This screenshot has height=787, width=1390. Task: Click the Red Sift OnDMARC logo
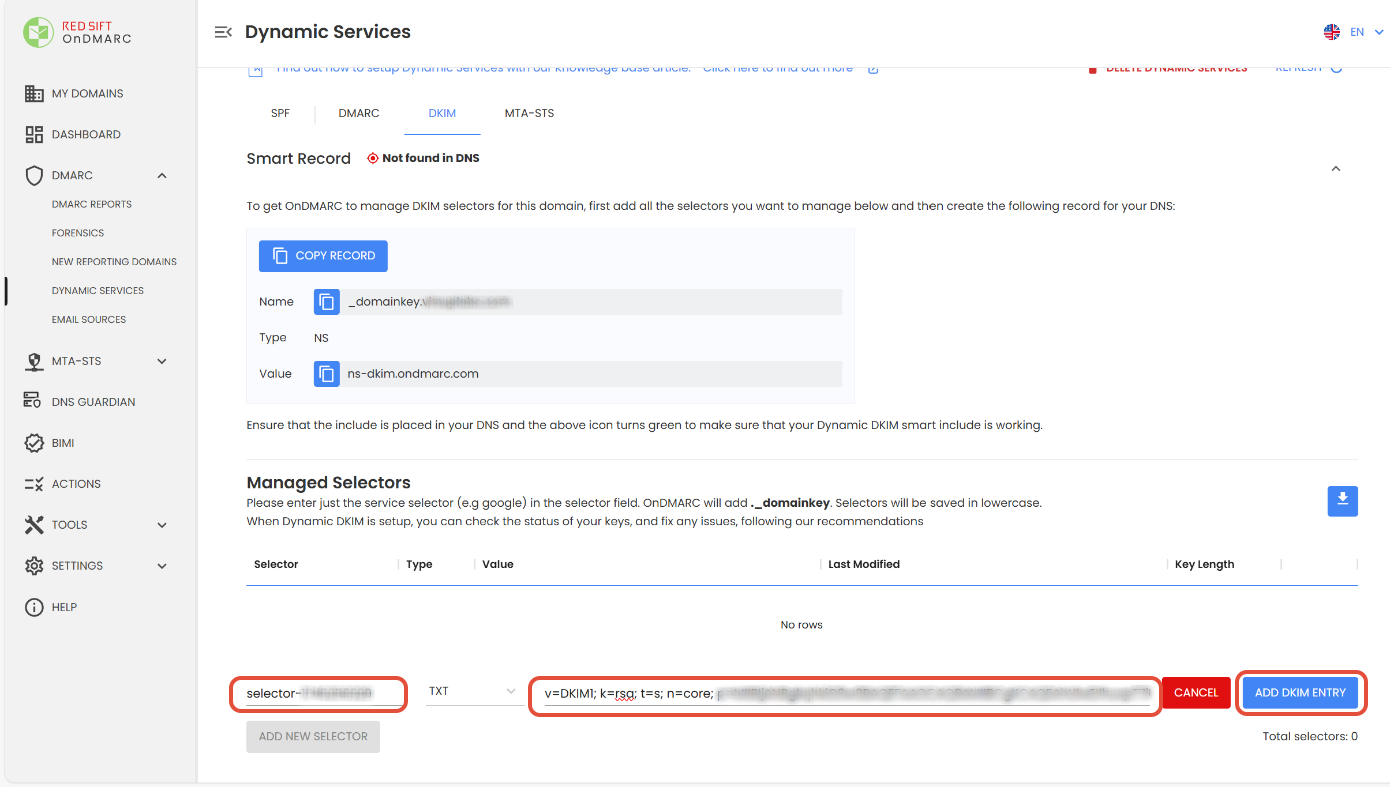pos(78,32)
